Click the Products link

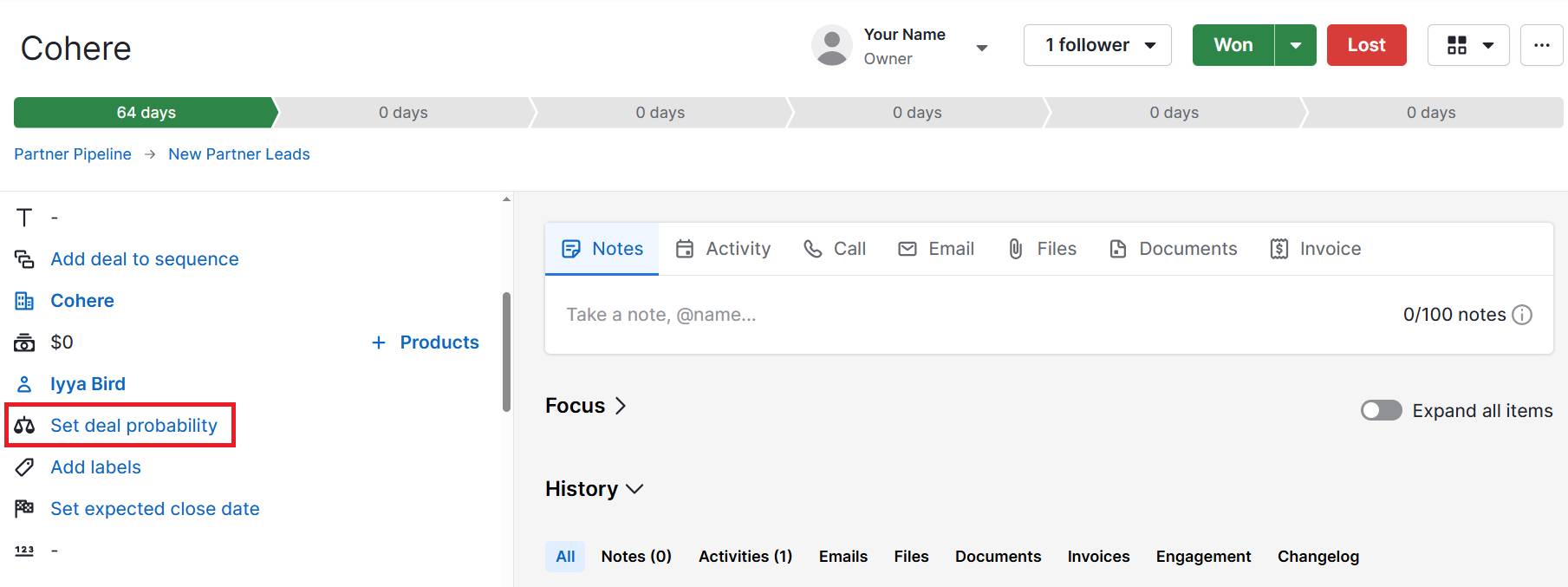(x=439, y=342)
